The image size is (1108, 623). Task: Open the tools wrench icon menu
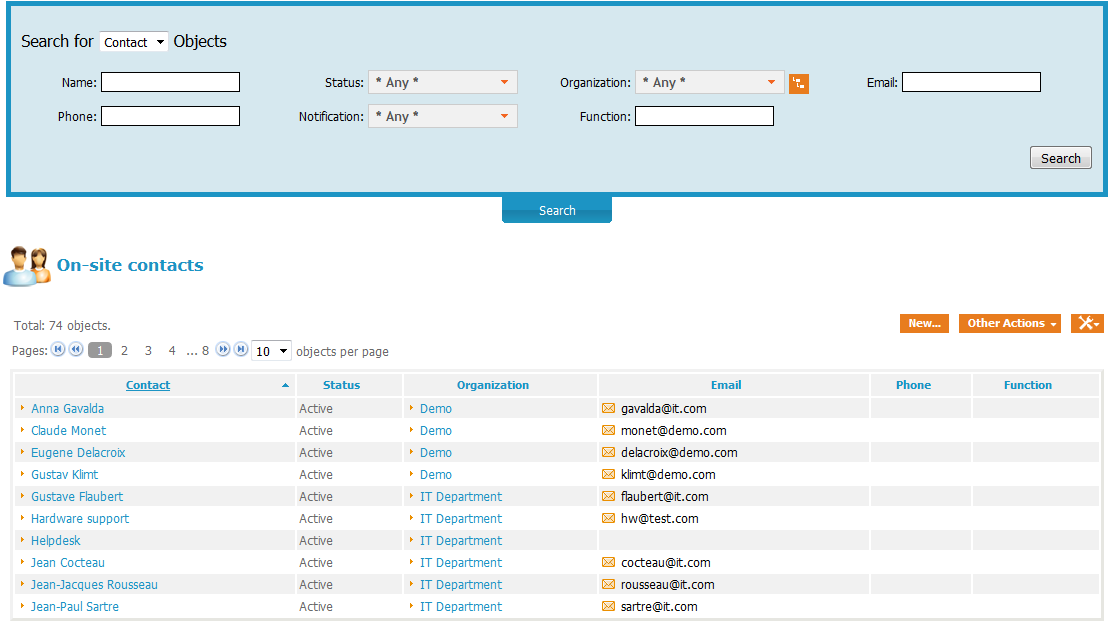coord(1086,323)
